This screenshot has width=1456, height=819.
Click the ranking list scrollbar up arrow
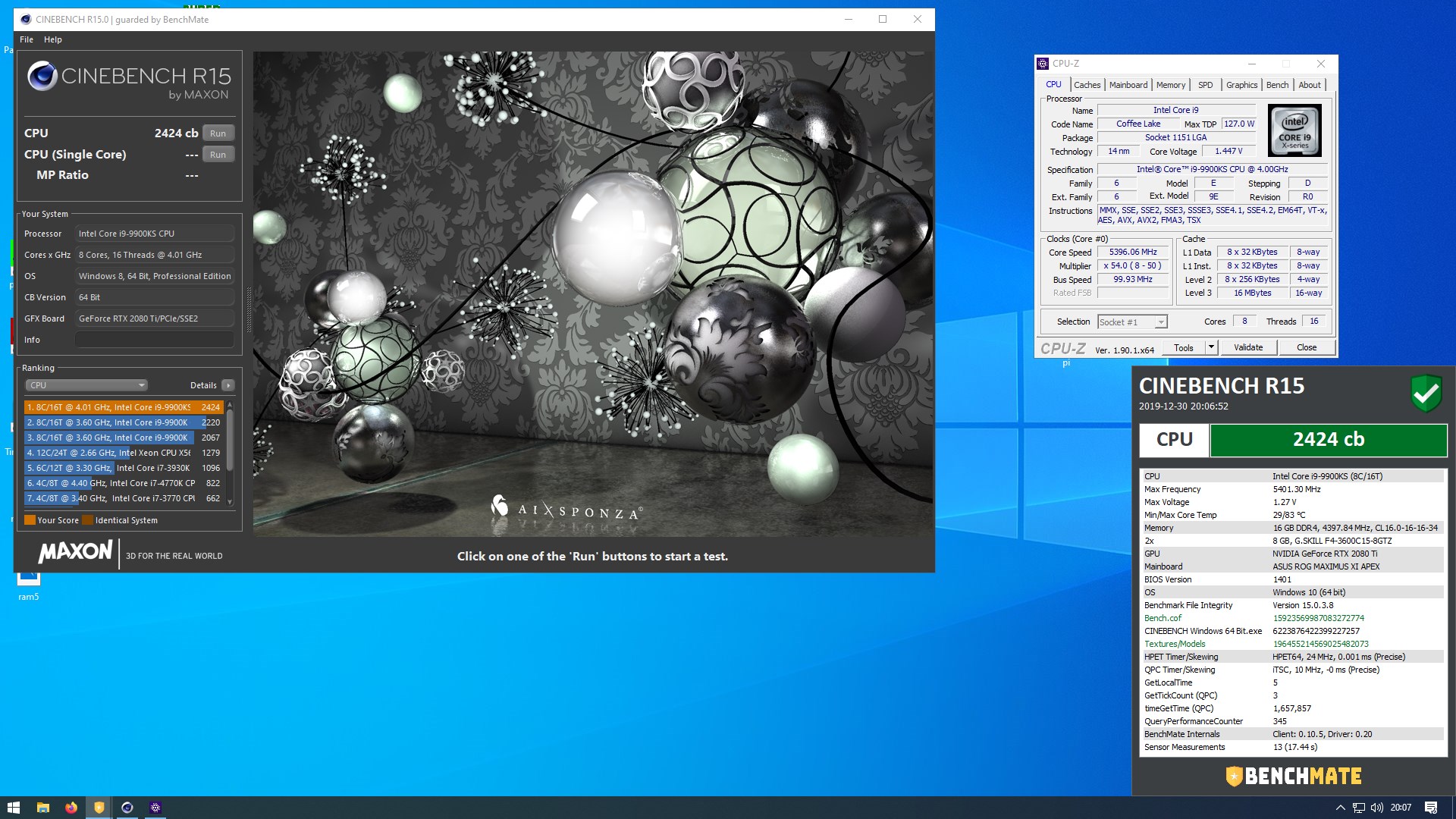(230, 405)
